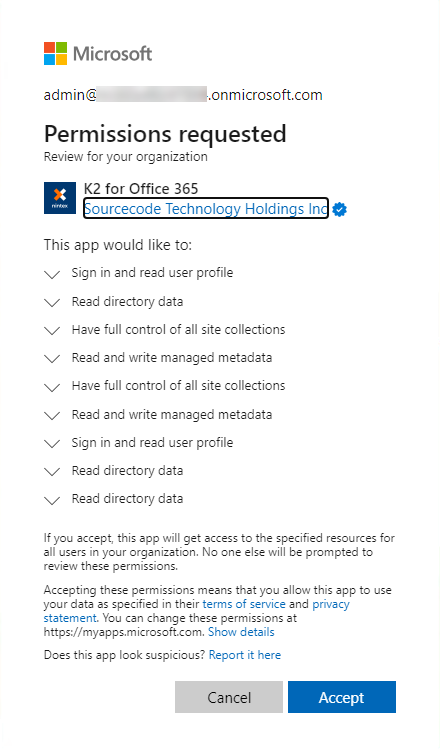Click the Microsoft four-square logo
Viewport: 440px width, 749px height.
tap(55, 54)
